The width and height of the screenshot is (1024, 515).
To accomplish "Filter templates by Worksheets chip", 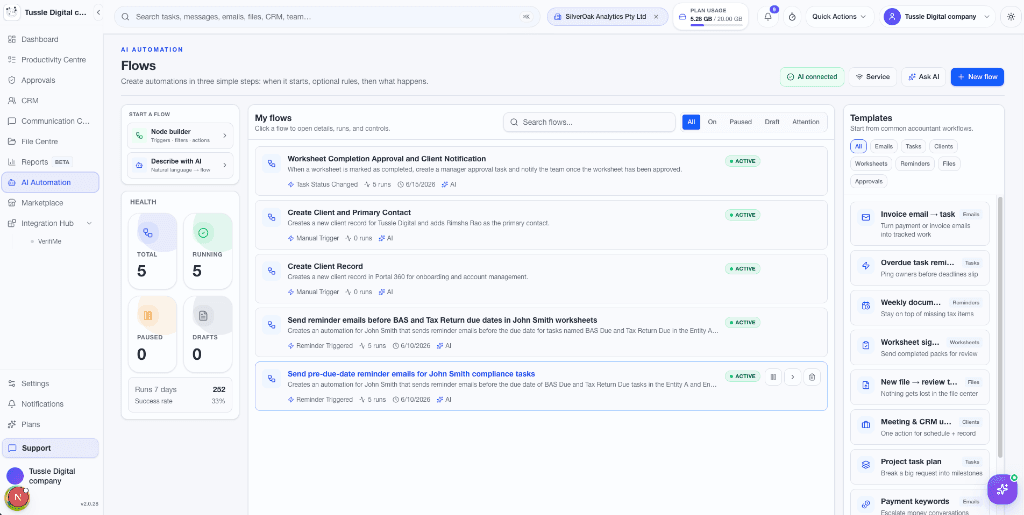I will (871, 164).
